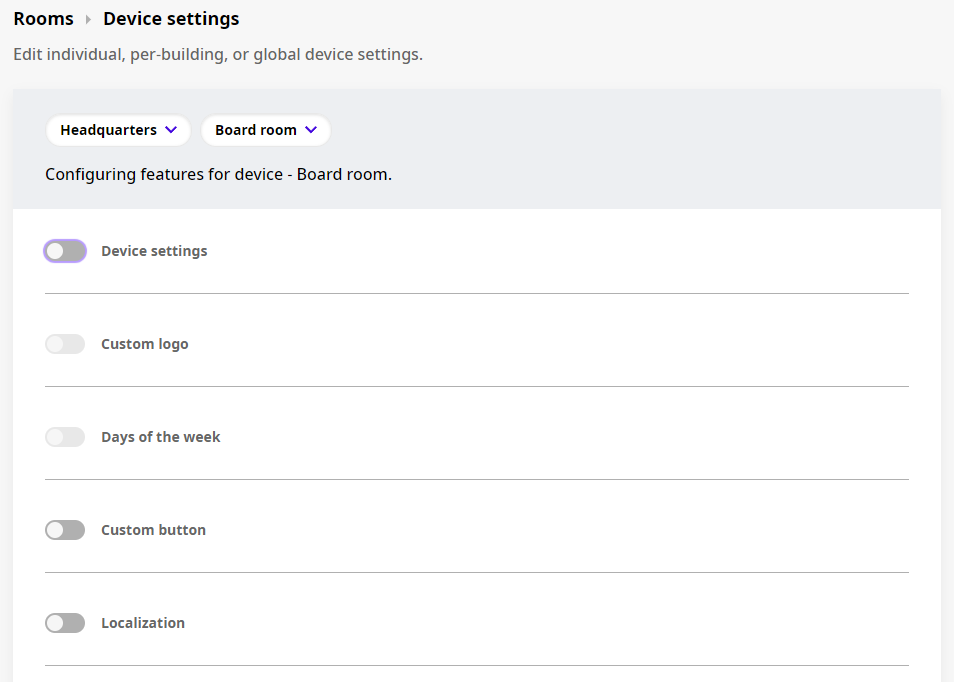Open the Headquarters building dropdown

tap(118, 130)
